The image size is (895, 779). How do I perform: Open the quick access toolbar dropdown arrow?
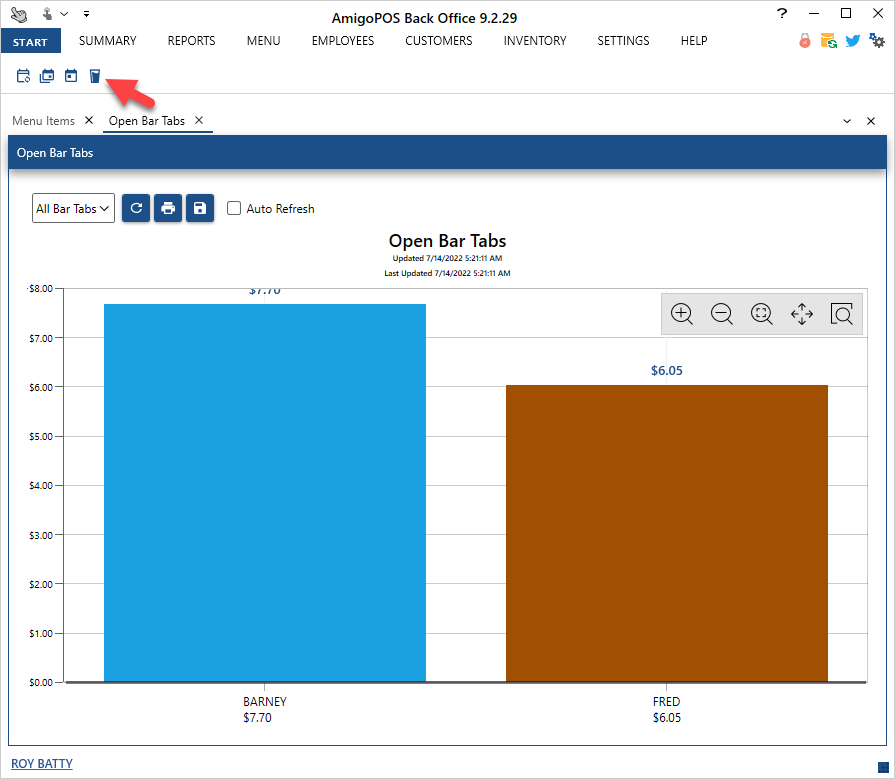(x=86, y=14)
